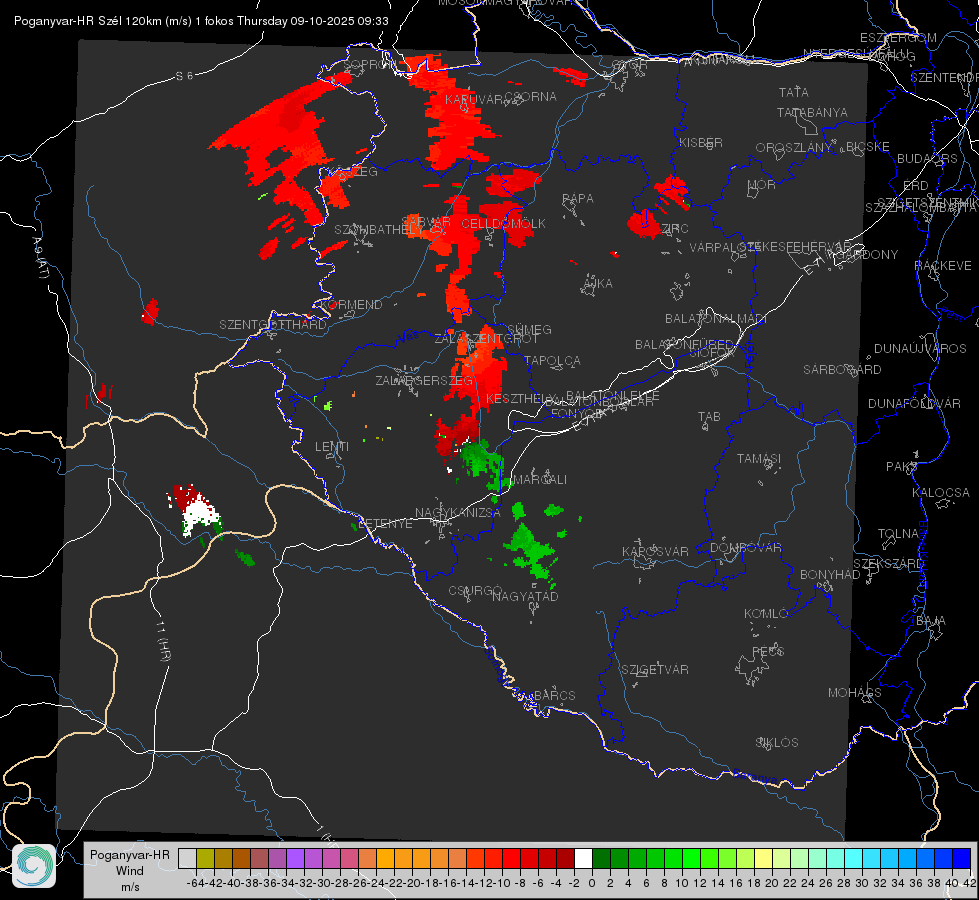Click the '11 (HR)' road label
Image resolution: width=979 pixels, height=900 pixels.
[x=163, y=641]
